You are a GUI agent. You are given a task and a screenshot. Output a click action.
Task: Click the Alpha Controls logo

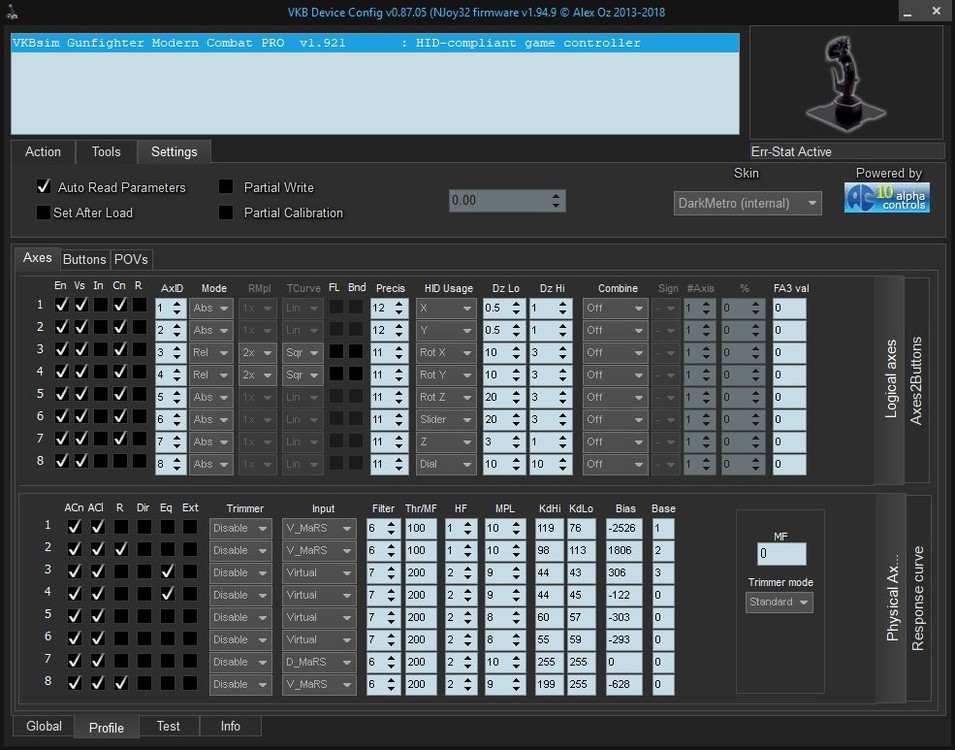click(886, 198)
